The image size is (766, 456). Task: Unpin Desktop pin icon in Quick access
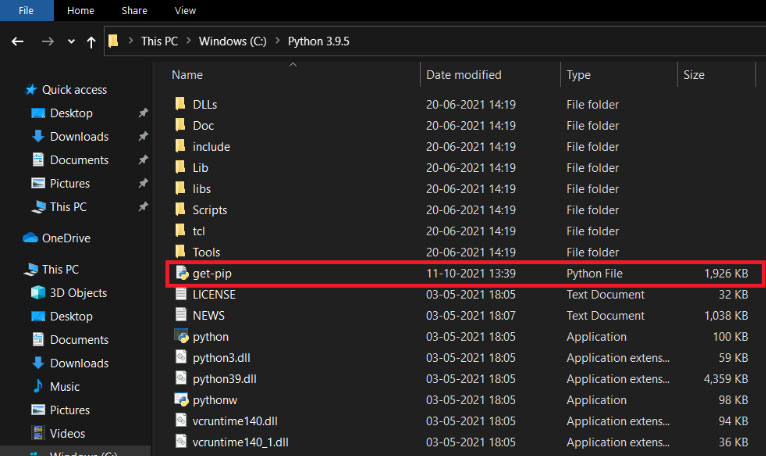point(143,113)
